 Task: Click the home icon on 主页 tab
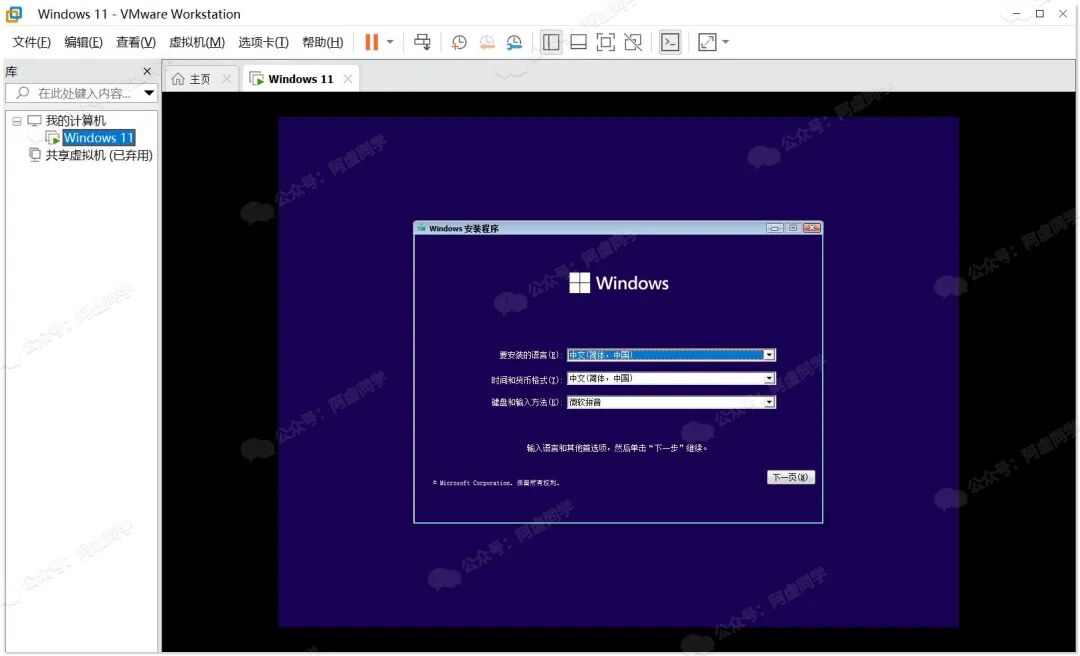point(178,79)
